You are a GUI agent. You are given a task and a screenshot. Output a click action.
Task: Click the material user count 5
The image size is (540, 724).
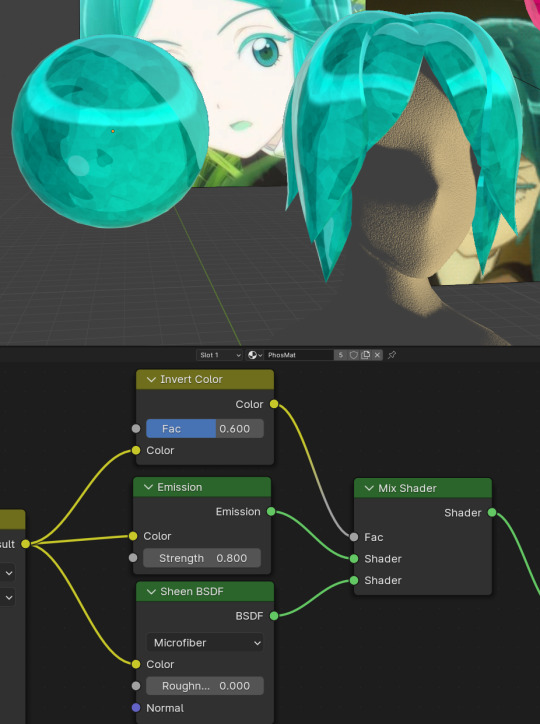pos(341,355)
